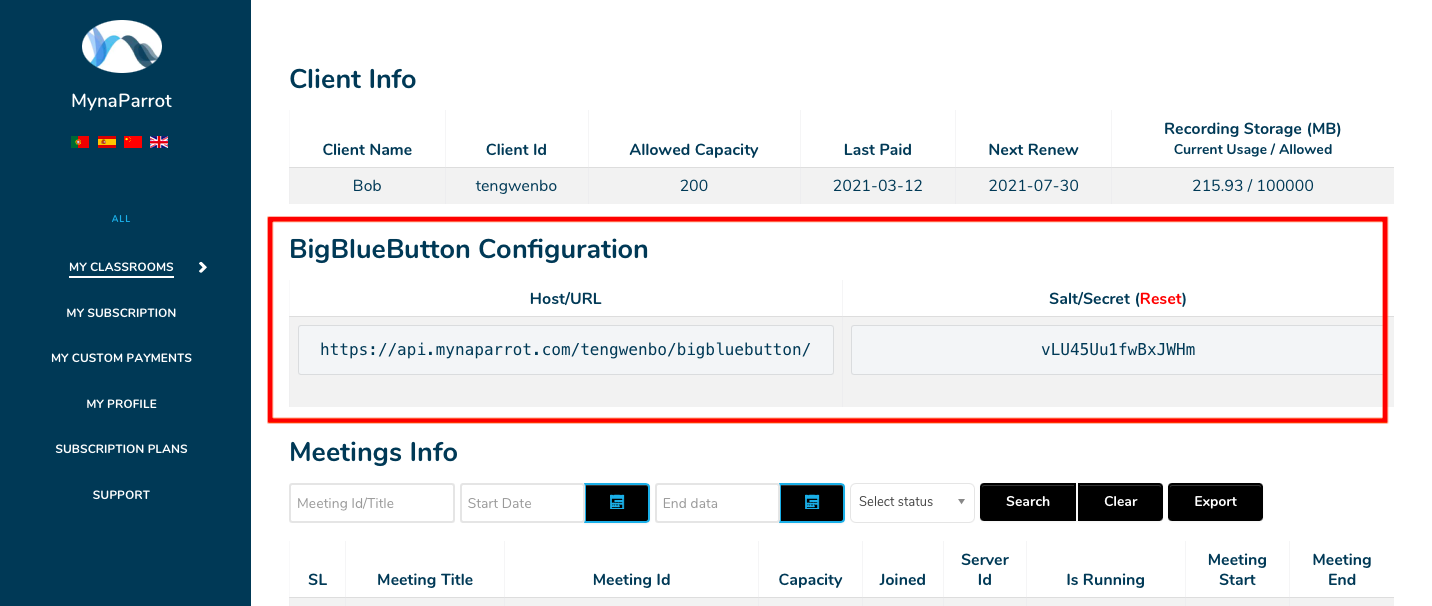Focus the End data field

pyautogui.click(x=717, y=502)
